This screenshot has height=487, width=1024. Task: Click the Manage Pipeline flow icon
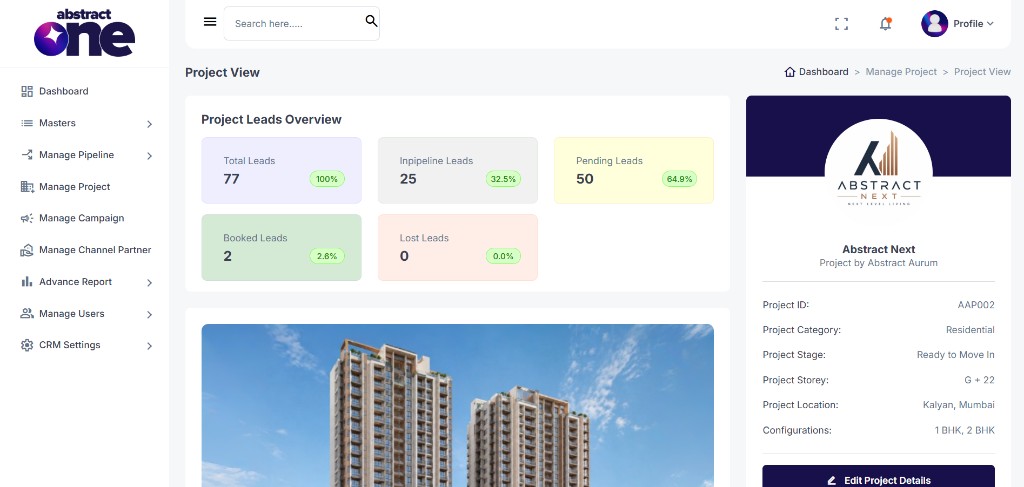[27, 155]
